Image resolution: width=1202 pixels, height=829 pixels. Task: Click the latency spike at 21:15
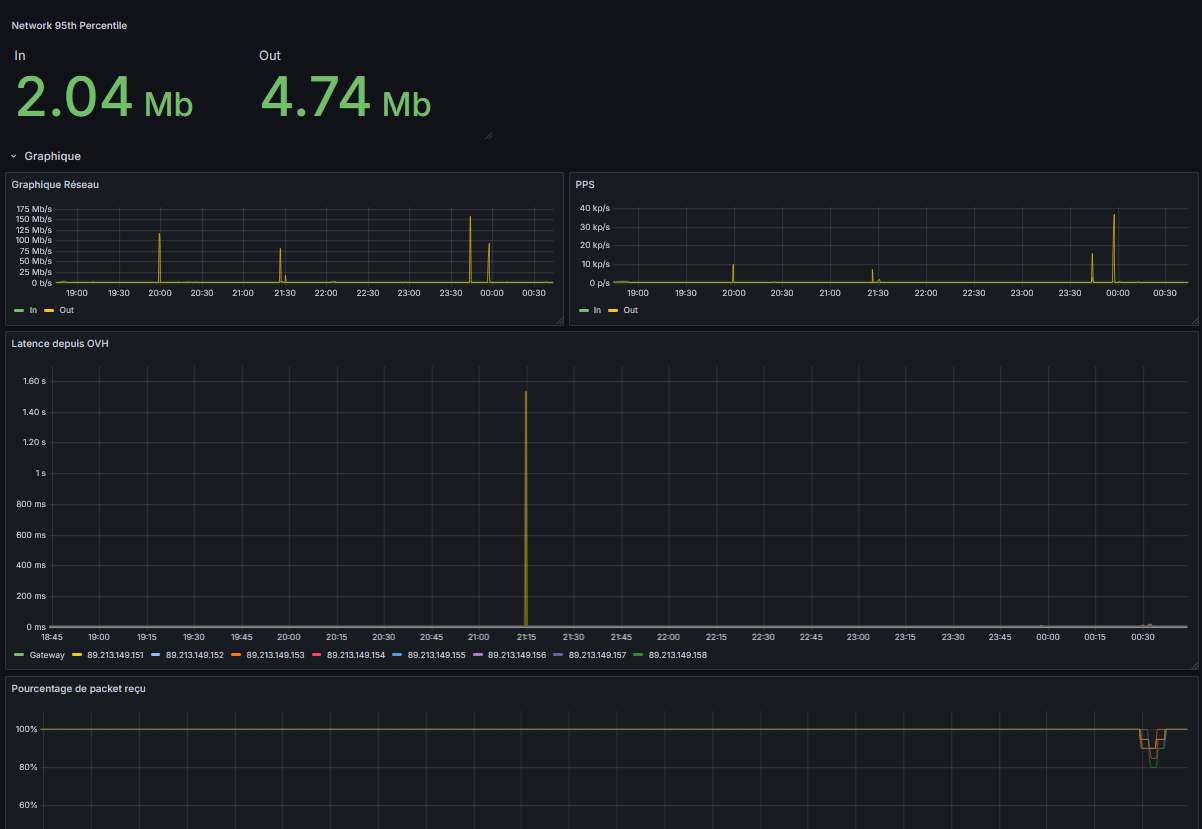(x=526, y=508)
